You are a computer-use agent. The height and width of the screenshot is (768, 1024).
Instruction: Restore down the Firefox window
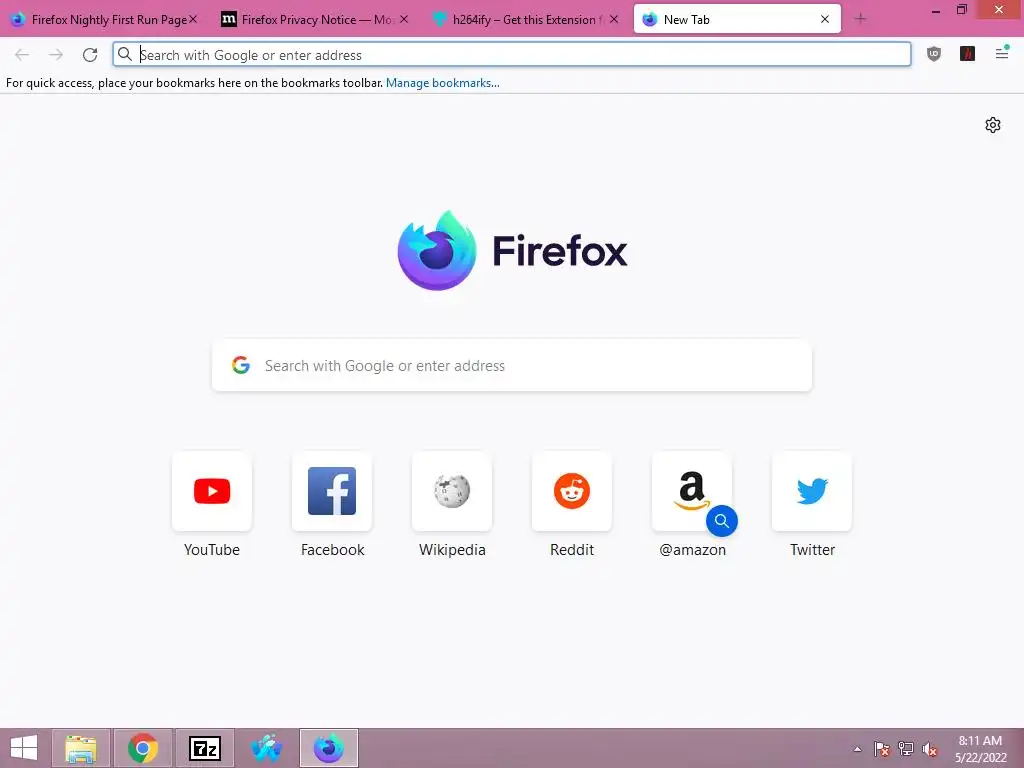961,10
